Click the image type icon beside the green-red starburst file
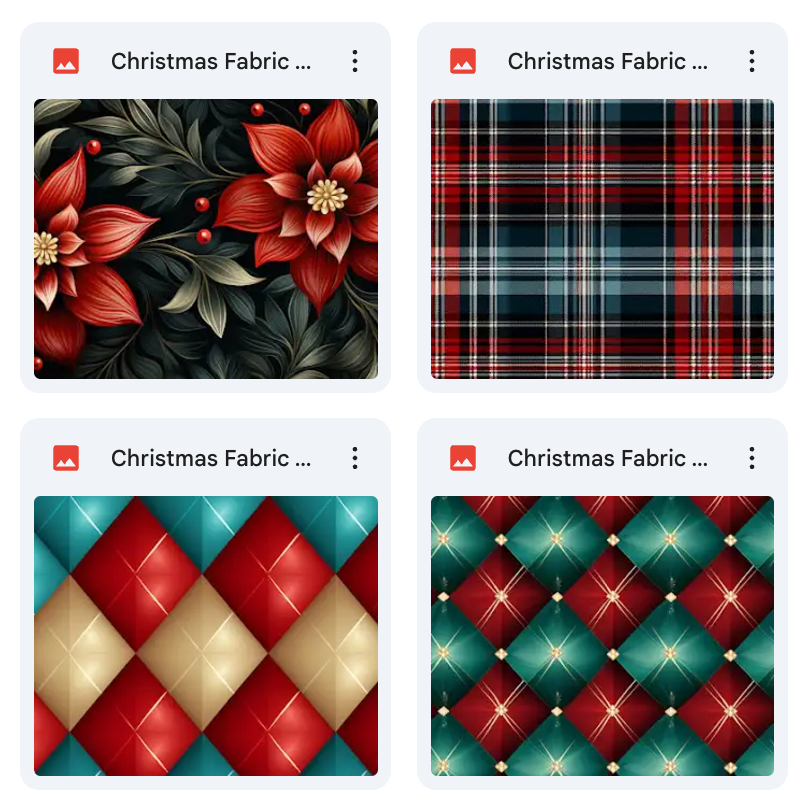 pos(462,458)
